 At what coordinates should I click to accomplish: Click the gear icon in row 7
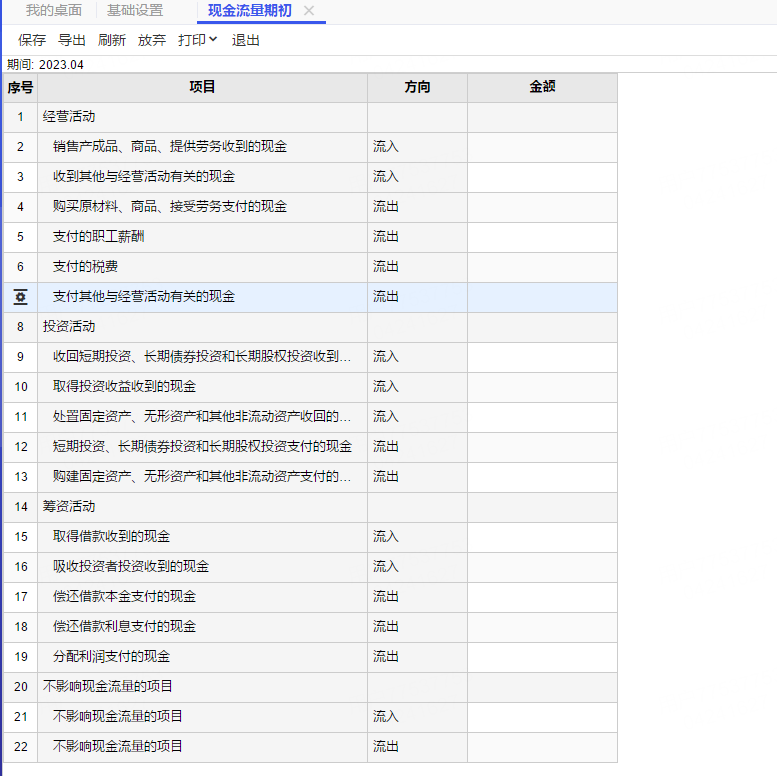(x=20, y=297)
